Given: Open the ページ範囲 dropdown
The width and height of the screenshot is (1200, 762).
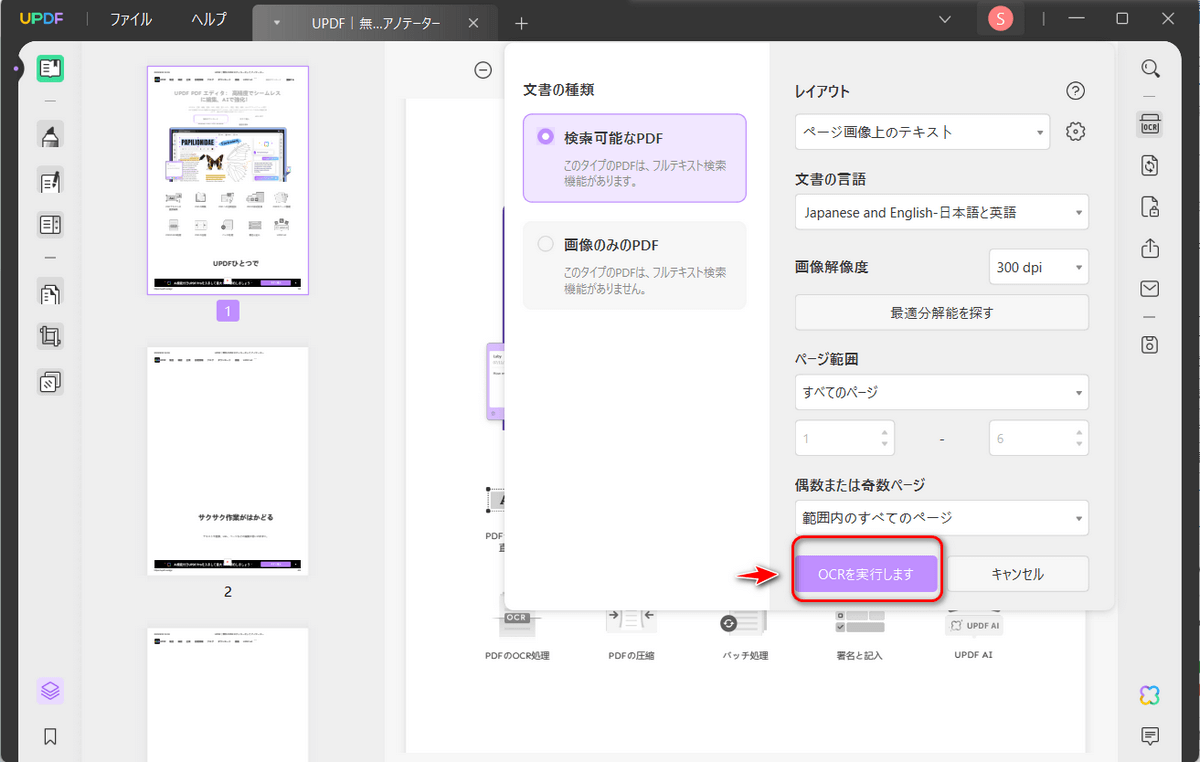Looking at the screenshot, I should tap(940, 392).
